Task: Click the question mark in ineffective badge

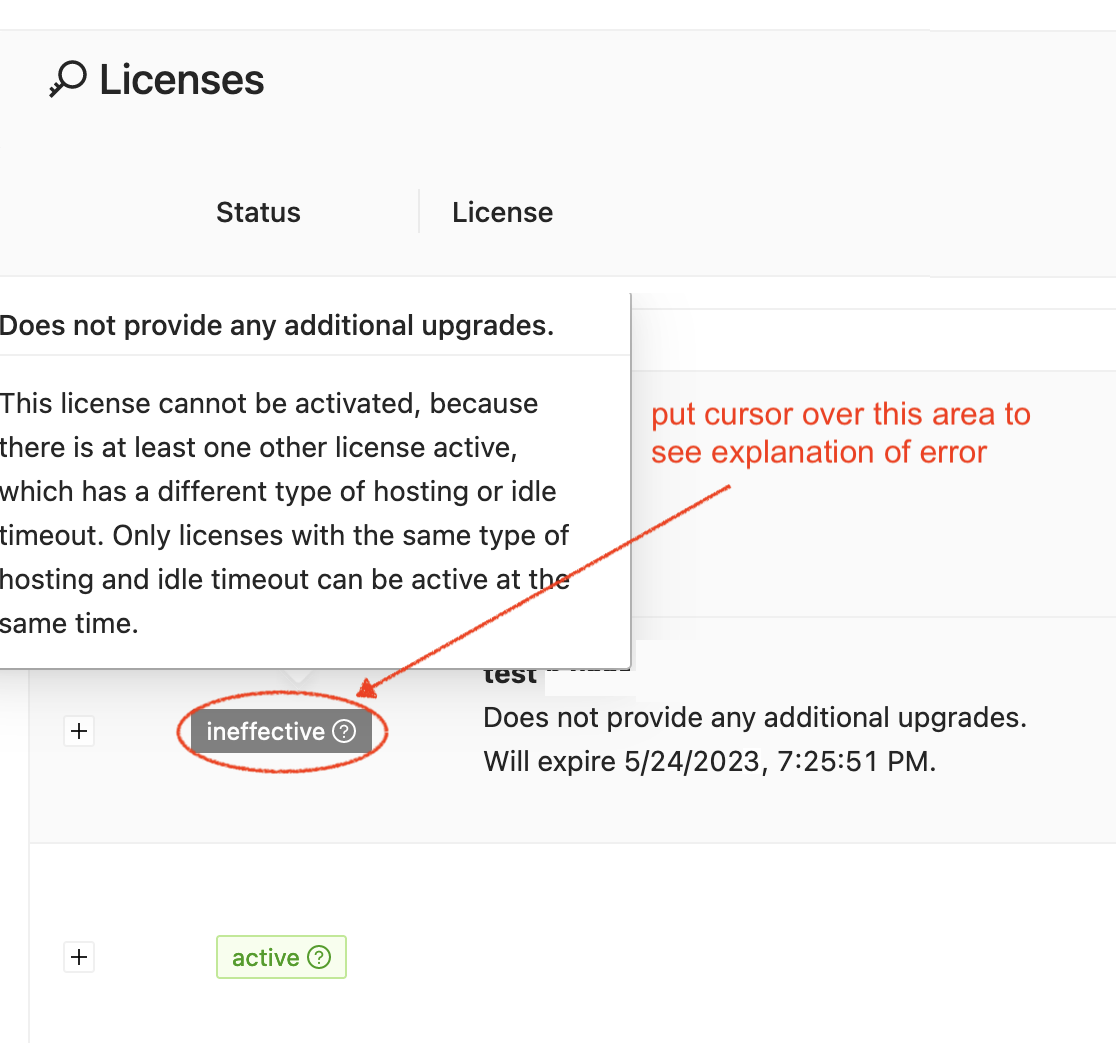Action: click(x=344, y=731)
